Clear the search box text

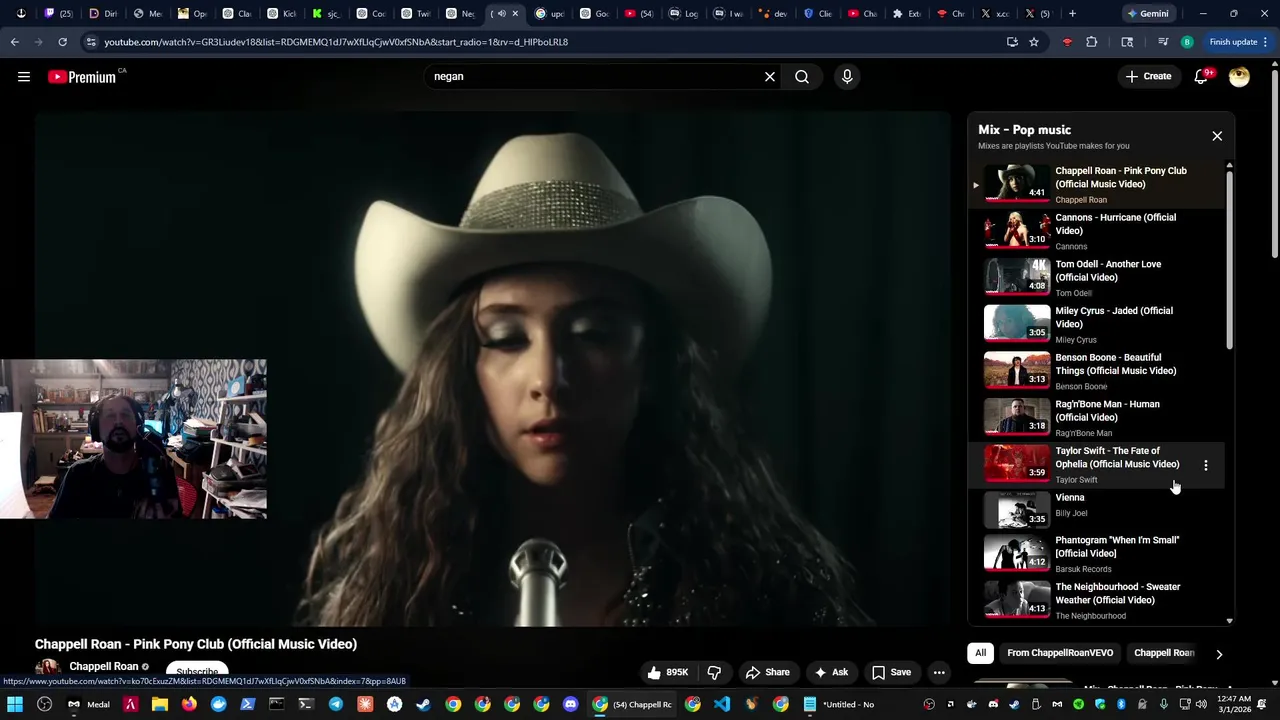(x=770, y=77)
